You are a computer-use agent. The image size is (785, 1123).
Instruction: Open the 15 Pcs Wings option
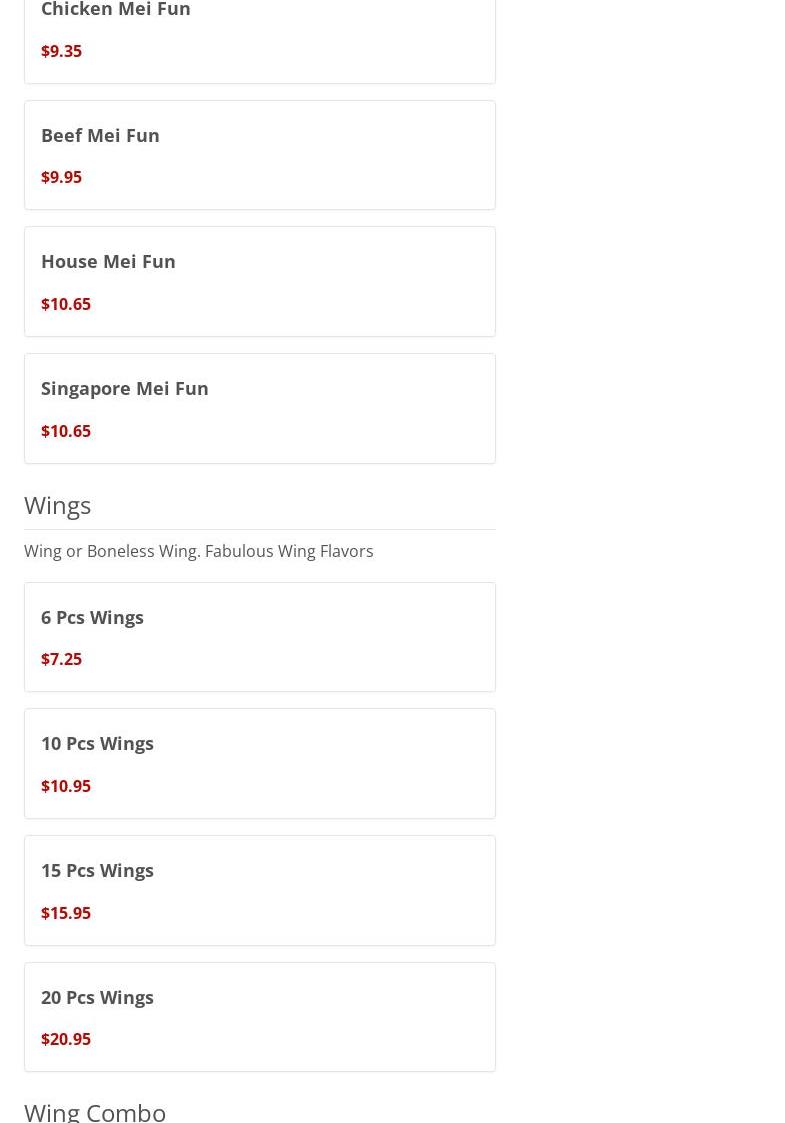[259, 890]
